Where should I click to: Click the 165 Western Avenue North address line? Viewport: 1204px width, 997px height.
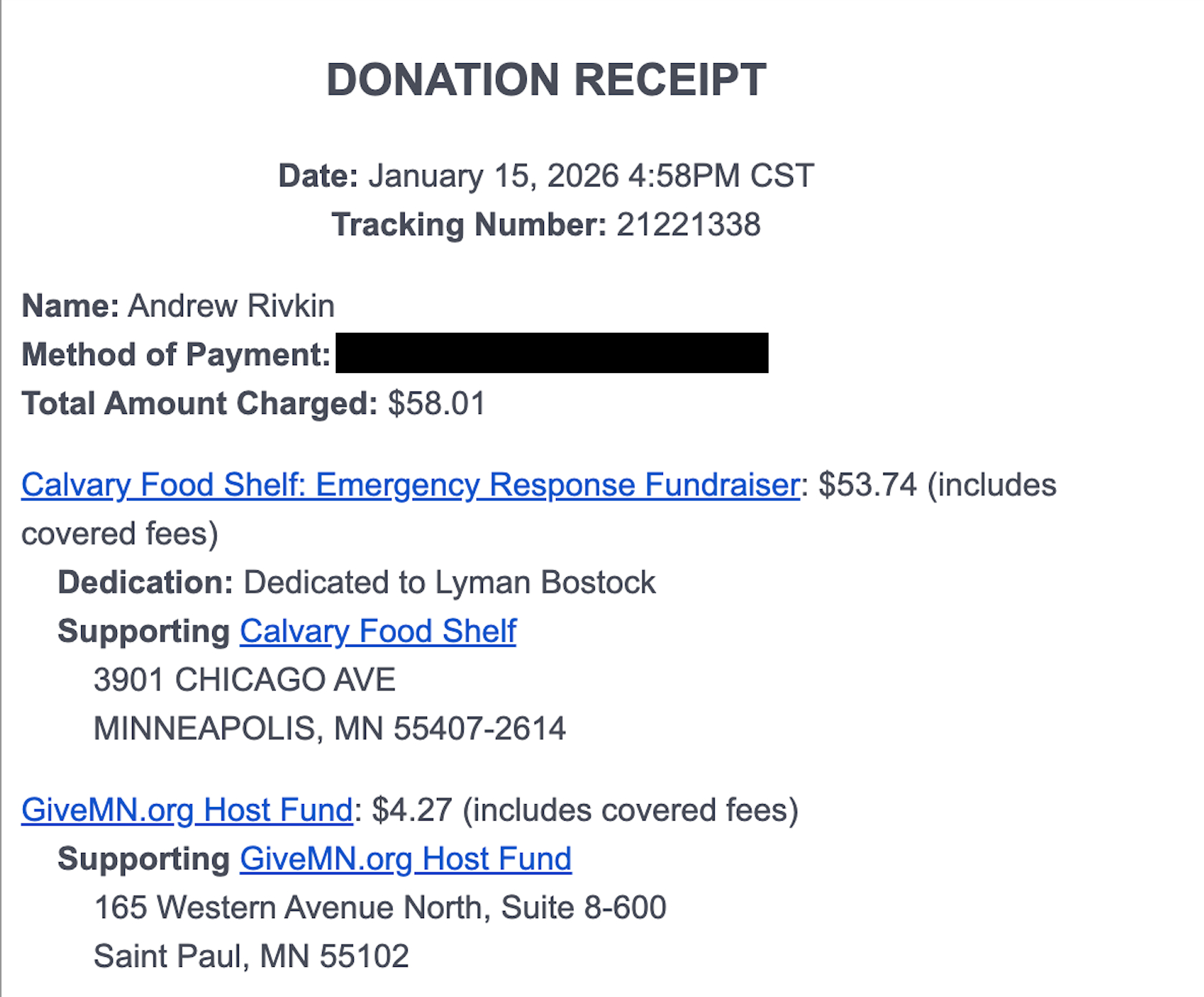[380, 908]
